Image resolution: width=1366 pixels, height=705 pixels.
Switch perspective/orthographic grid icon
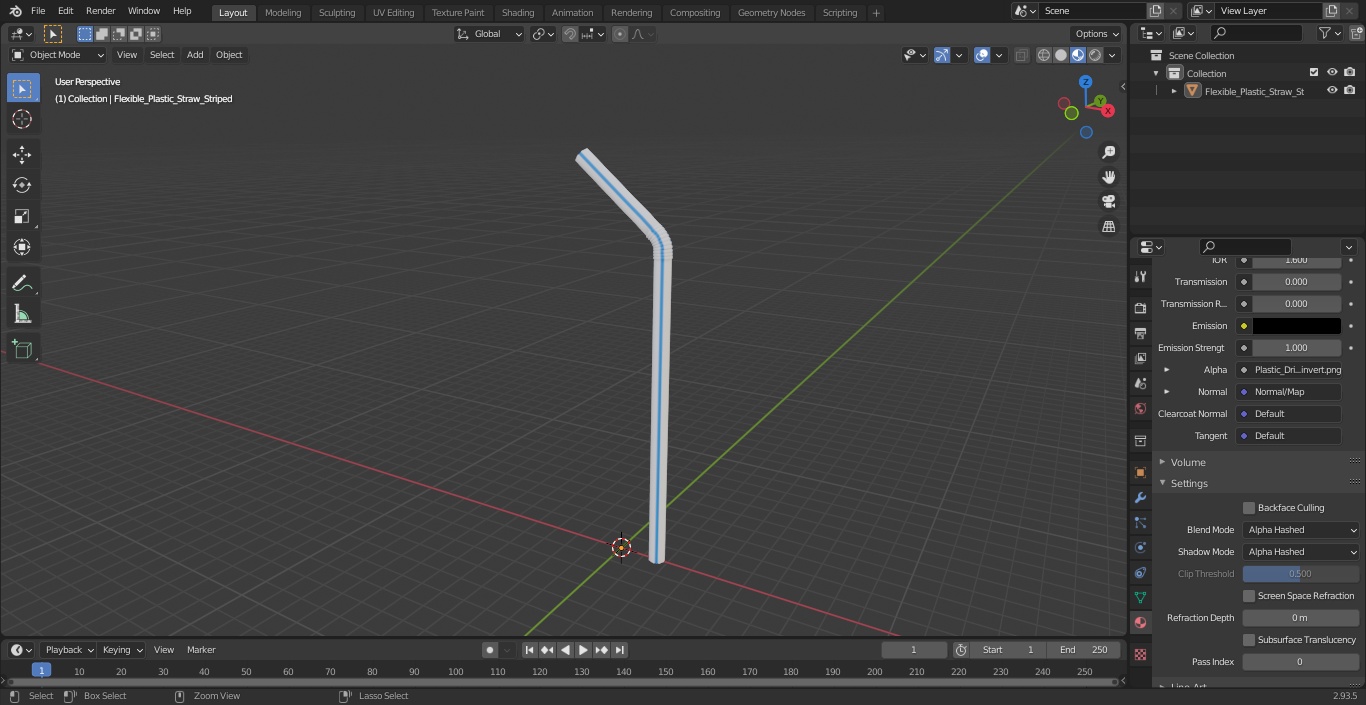tap(1108, 227)
